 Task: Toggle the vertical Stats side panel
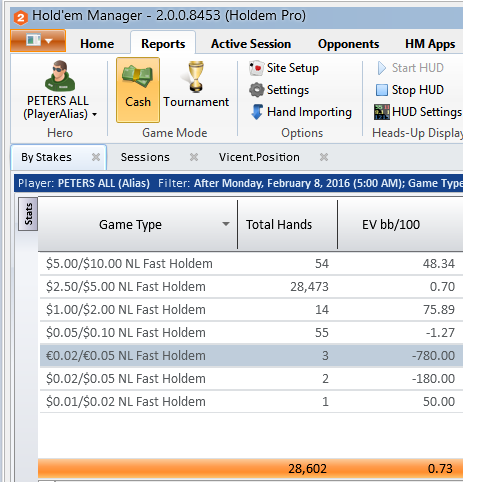click(28, 214)
